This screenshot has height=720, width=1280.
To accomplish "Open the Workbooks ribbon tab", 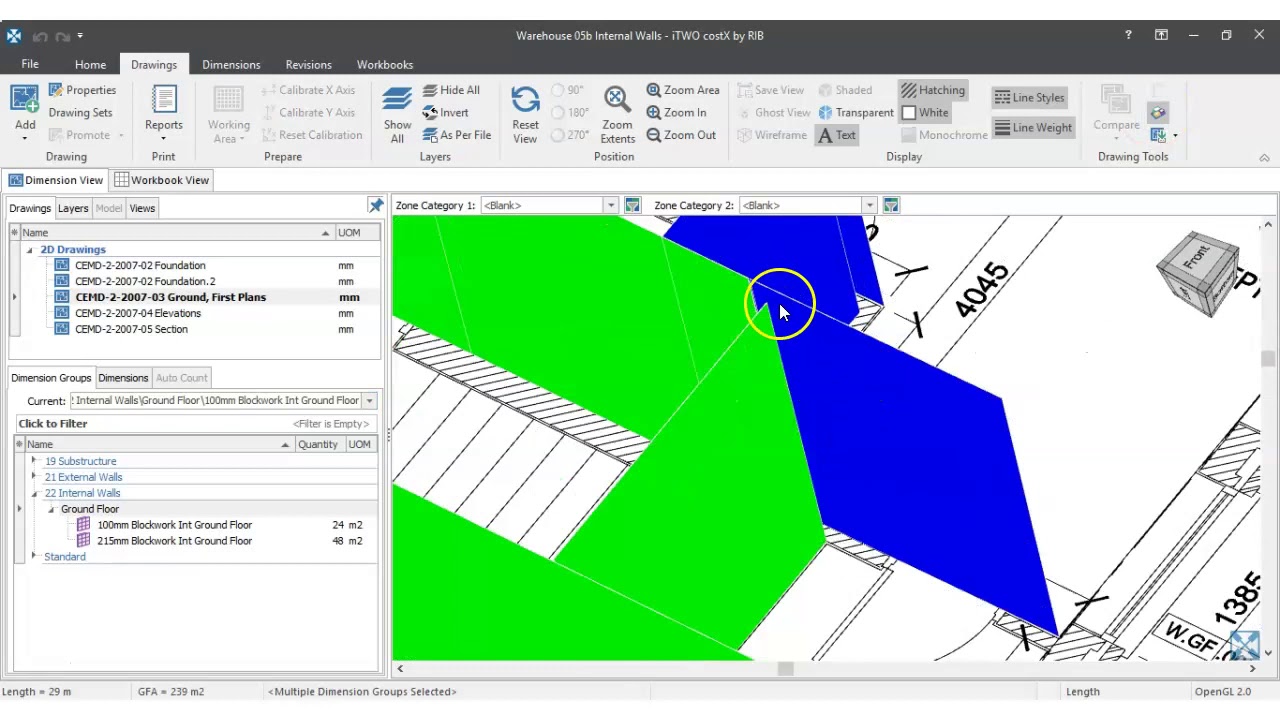I will (385, 65).
